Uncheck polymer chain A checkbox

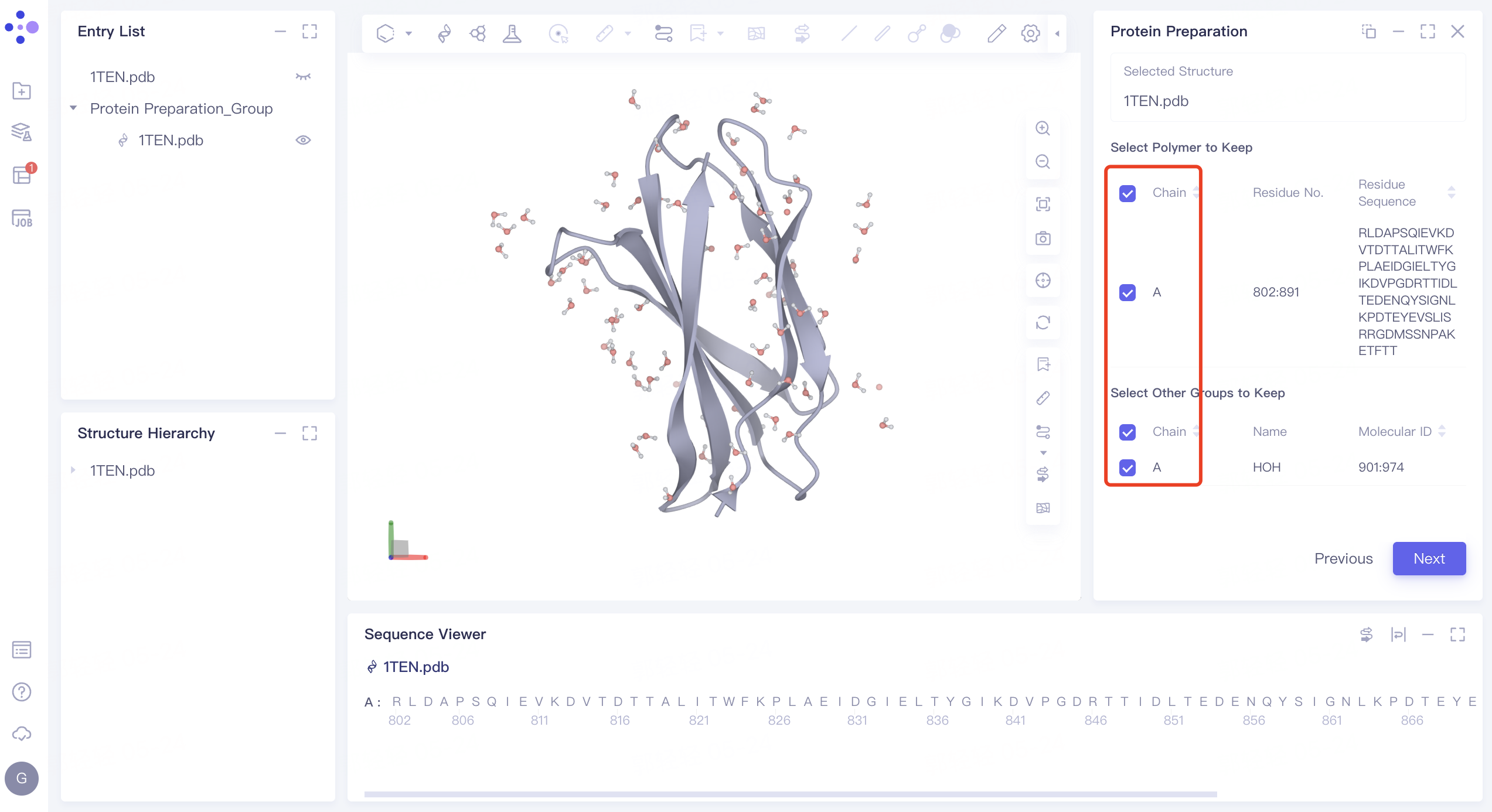click(1127, 292)
